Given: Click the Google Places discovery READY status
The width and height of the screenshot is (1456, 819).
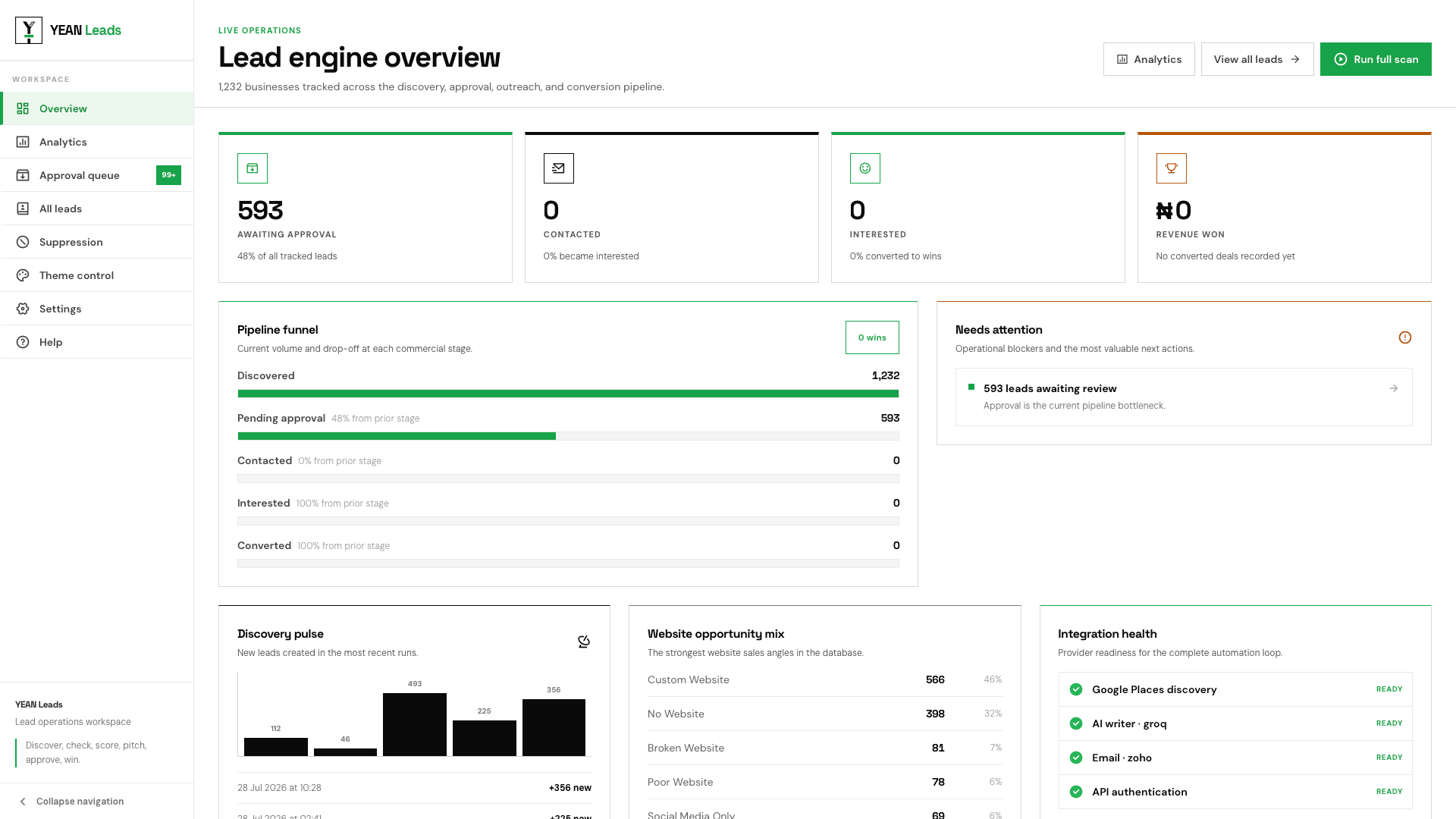Looking at the screenshot, I should pos(1389,689).
